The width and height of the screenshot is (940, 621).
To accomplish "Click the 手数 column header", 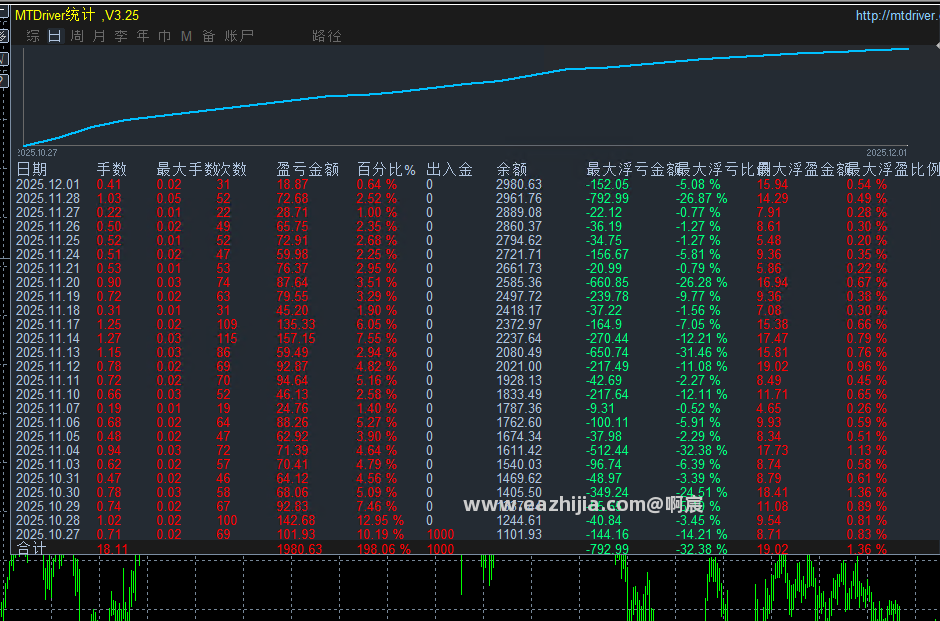I will click(112, 170).
